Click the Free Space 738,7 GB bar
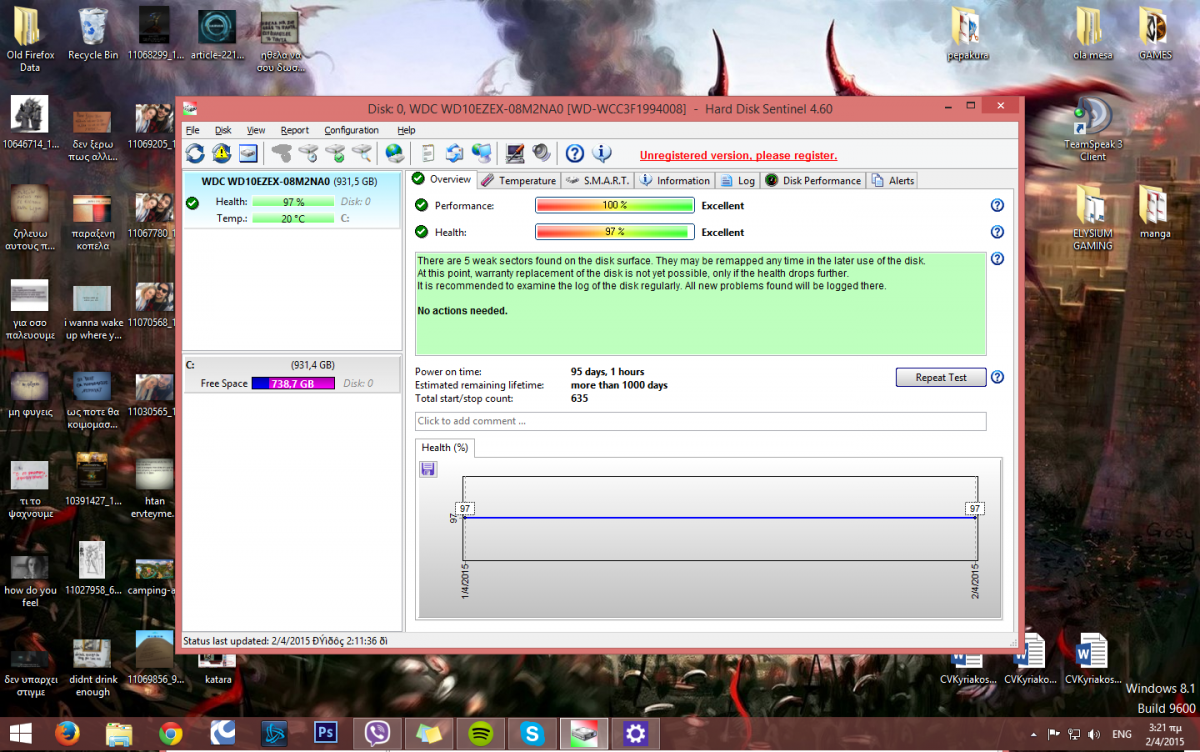The image size is (1200, 752). click(x=293, y=383)
